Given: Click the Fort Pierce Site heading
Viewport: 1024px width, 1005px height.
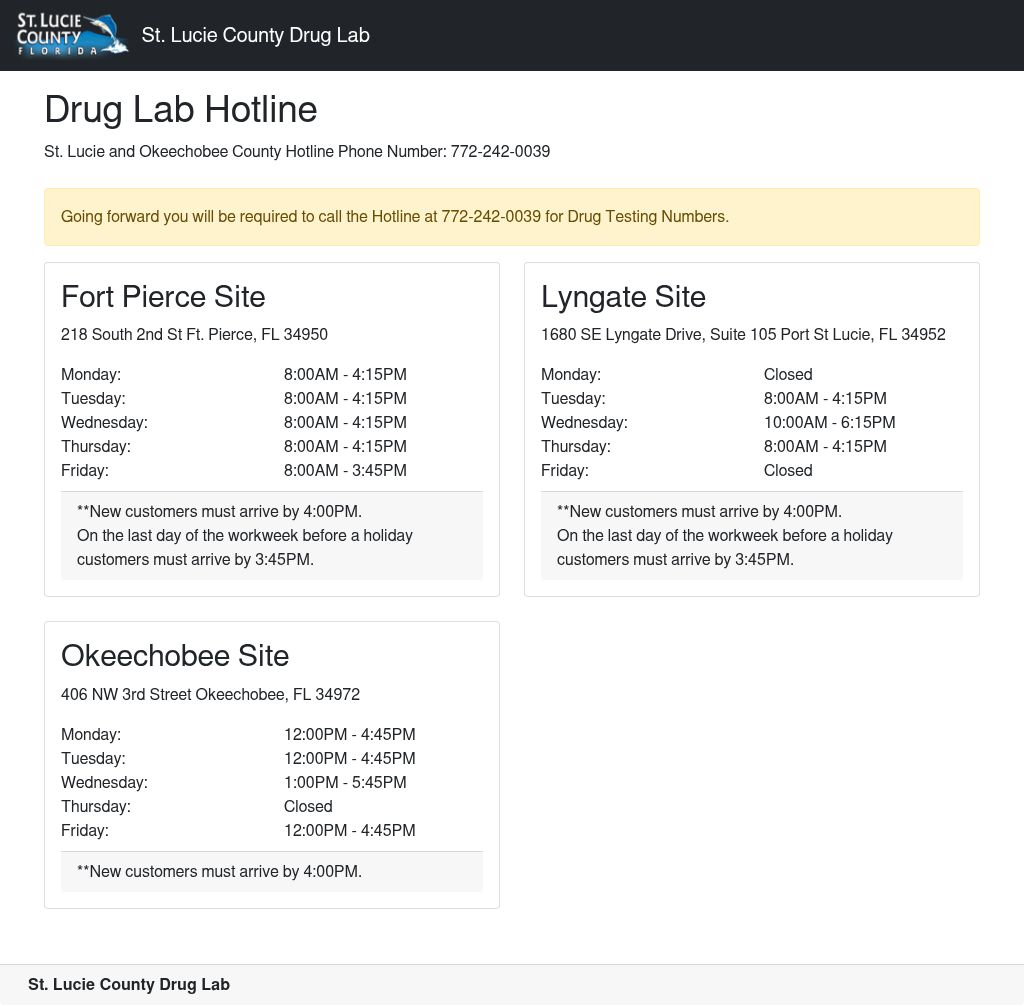Looking at the screenshot, I should coord(163,297).
